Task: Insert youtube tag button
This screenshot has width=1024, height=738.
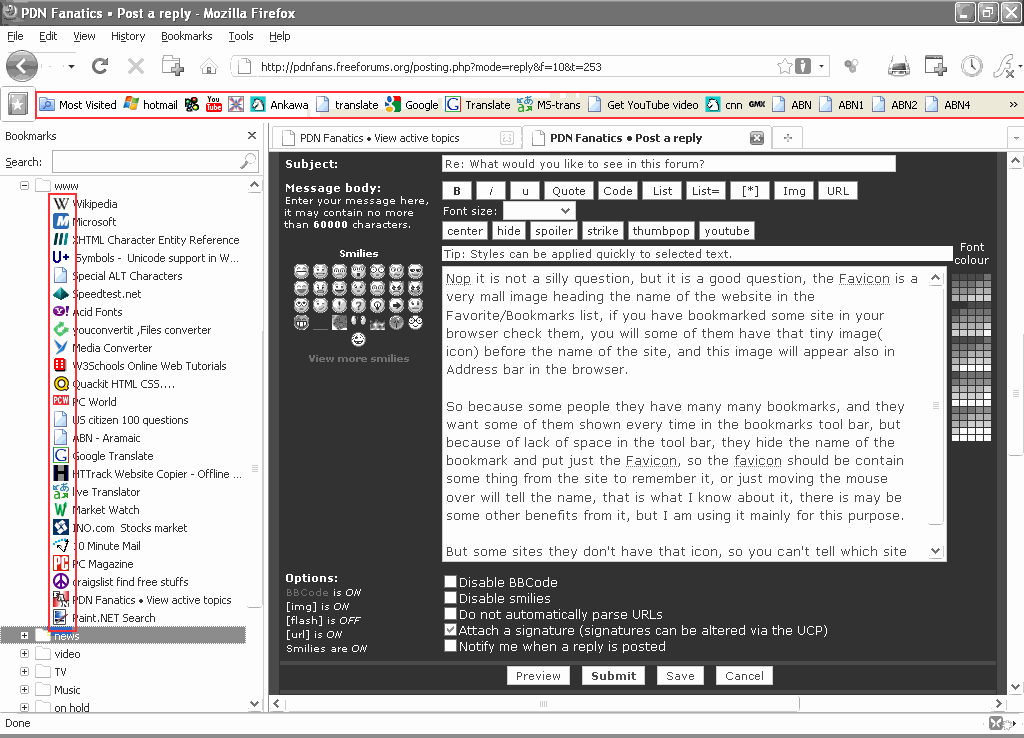Action: [726, 231]
